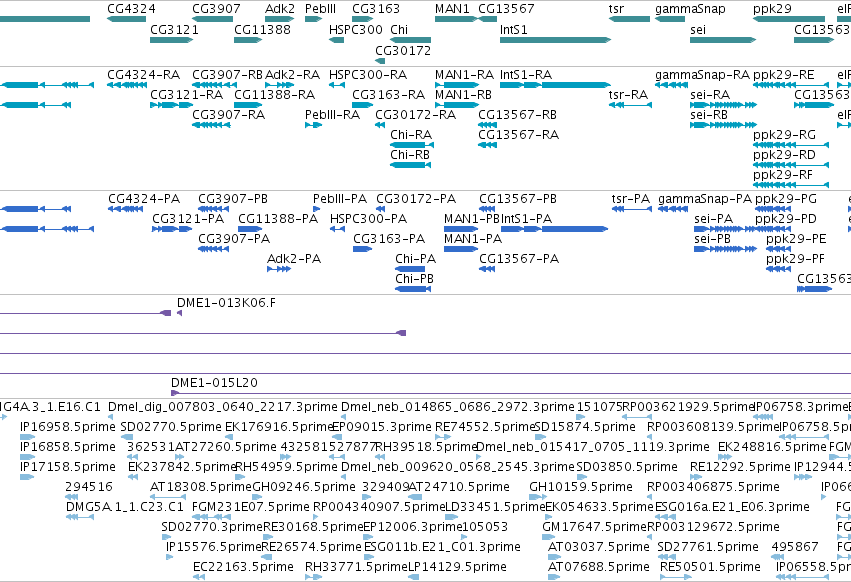This screenshot has height=582, width=851.
Task: Click the CG11388-RA transcript label
Action: click(274, 94)
